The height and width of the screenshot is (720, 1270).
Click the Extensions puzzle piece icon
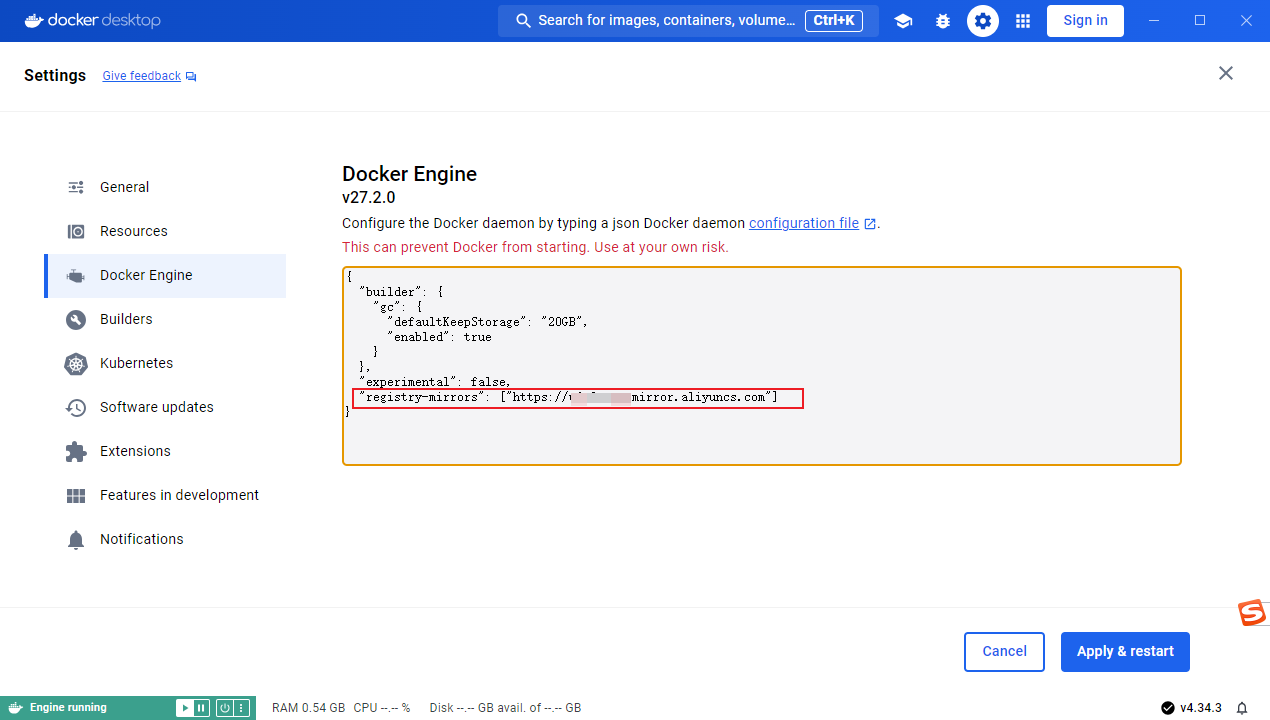pyautogui.click(x=76, y=452)
